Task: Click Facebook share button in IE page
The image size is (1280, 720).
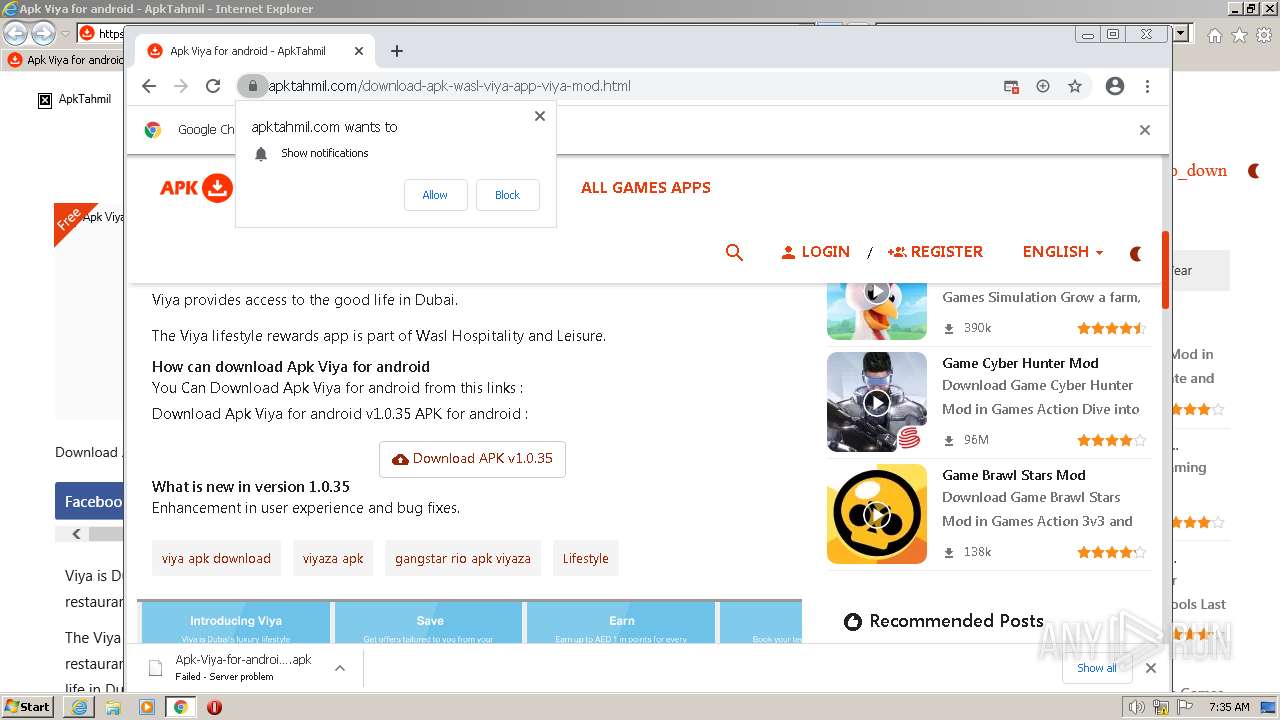Action: [90, 501]
